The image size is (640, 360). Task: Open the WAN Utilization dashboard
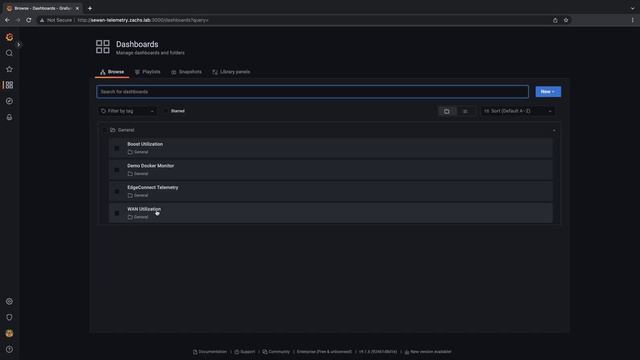(x=144, y=209)
